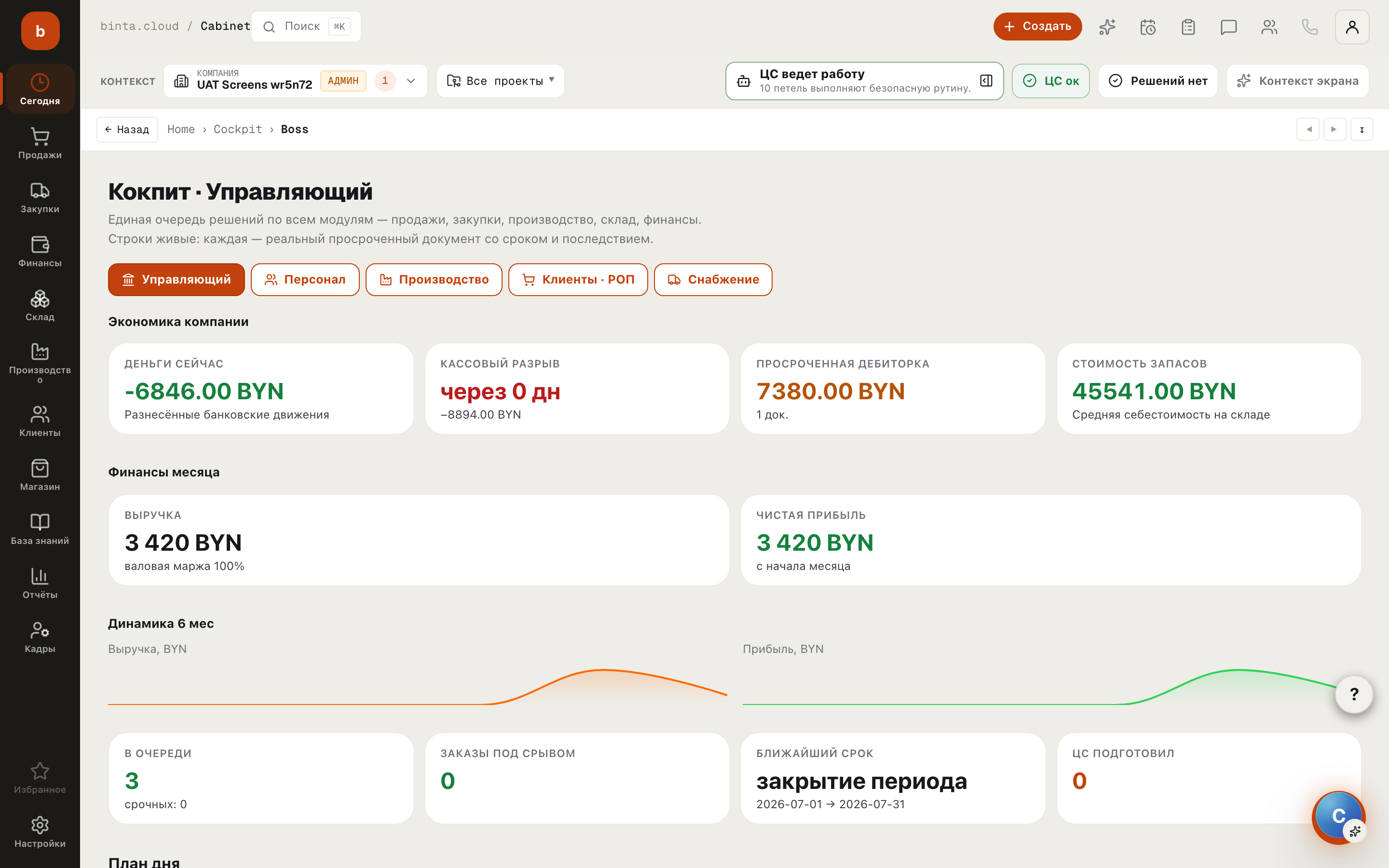Open Избранное favorites in sidebar

click(40, 777)
